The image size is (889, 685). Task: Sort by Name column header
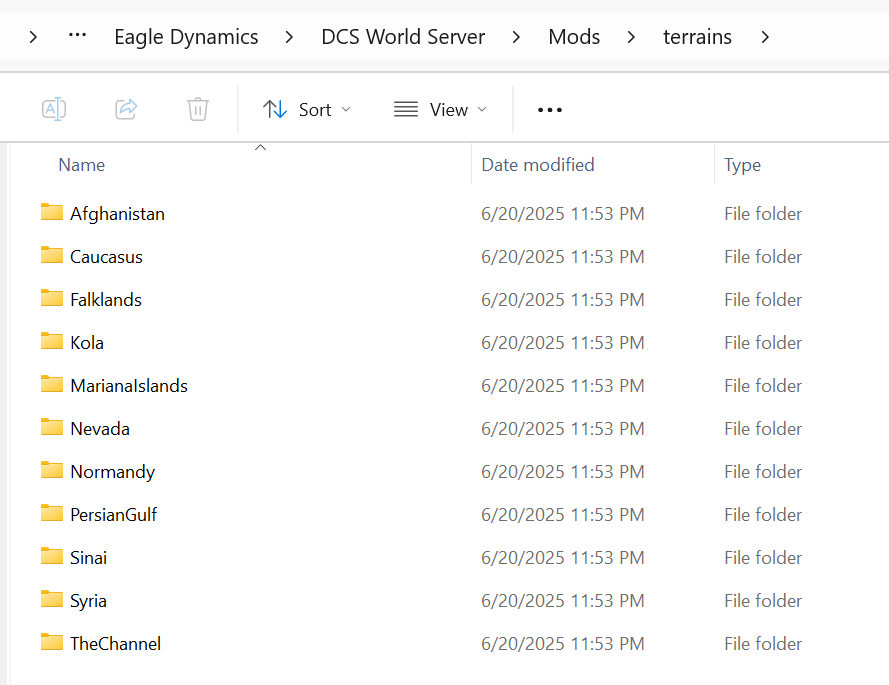[82, 165]
